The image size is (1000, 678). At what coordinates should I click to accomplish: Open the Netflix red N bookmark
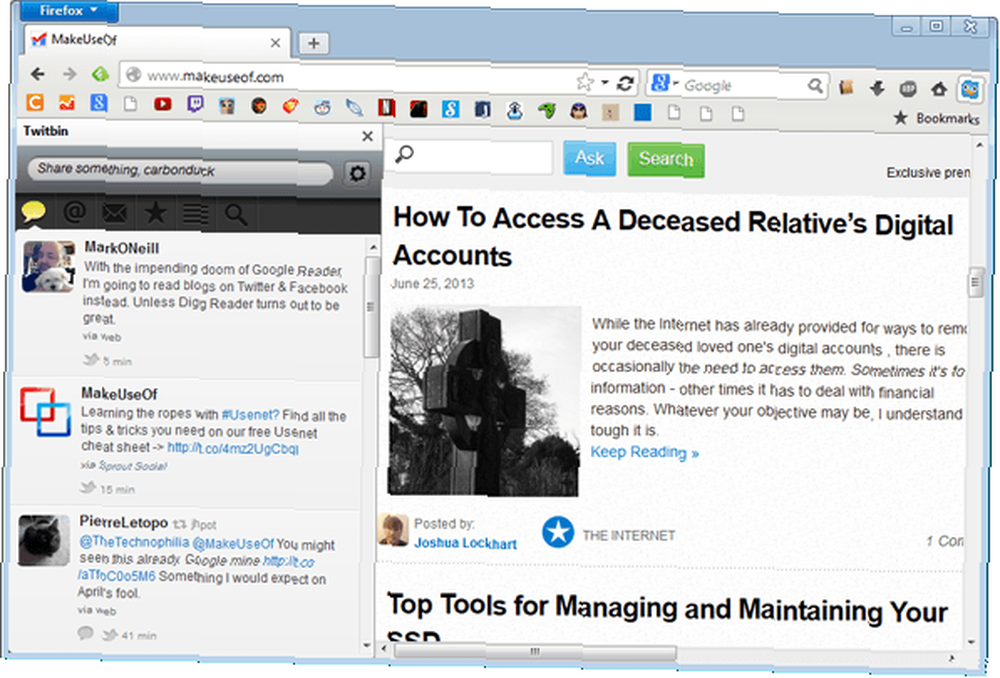pos(386,108)
